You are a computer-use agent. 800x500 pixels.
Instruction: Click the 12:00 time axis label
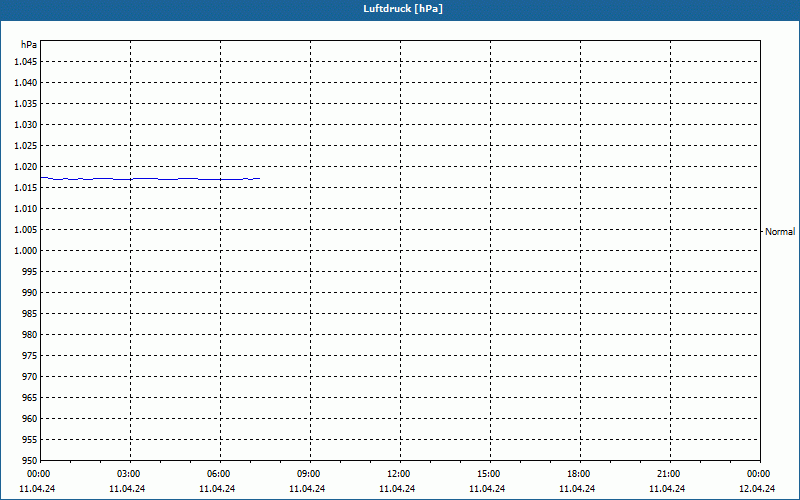click(399, 474)
